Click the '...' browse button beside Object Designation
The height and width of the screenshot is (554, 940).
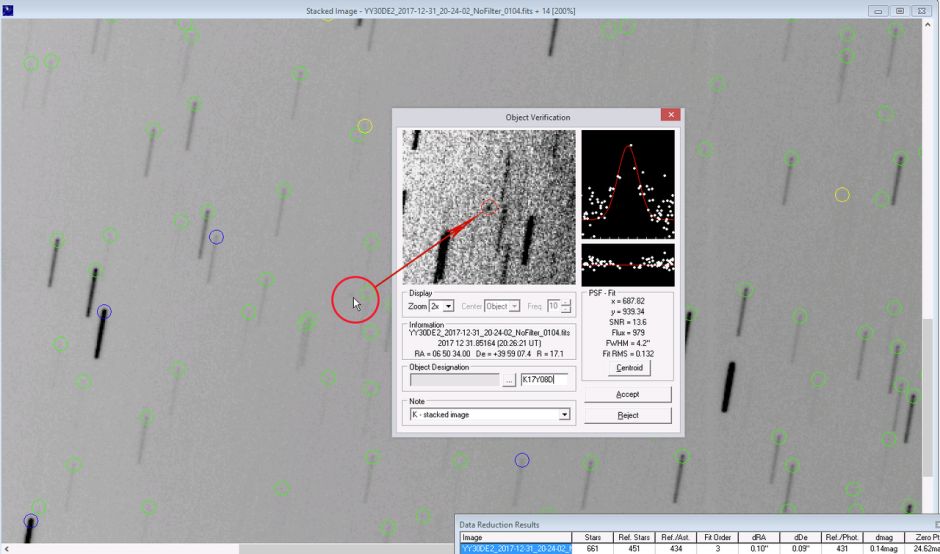(508, 380)
